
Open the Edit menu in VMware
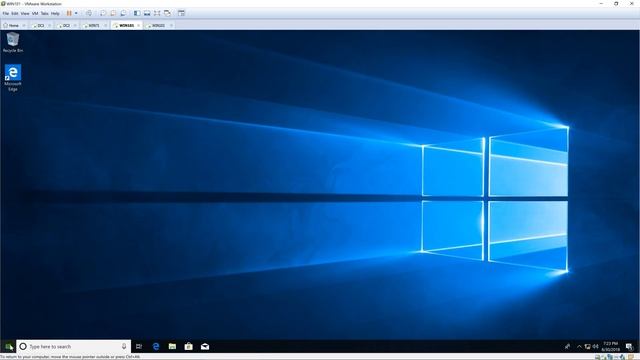[x=15, y=13]
